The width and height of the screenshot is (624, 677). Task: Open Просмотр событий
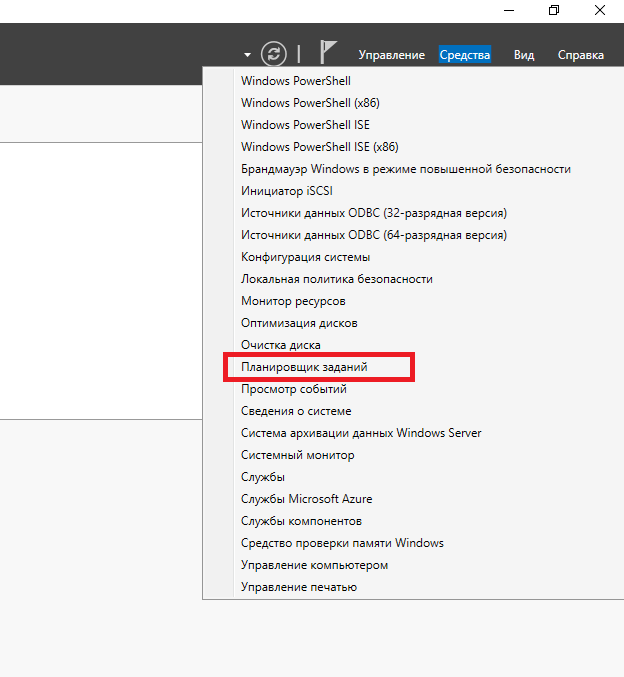(293, 389)
